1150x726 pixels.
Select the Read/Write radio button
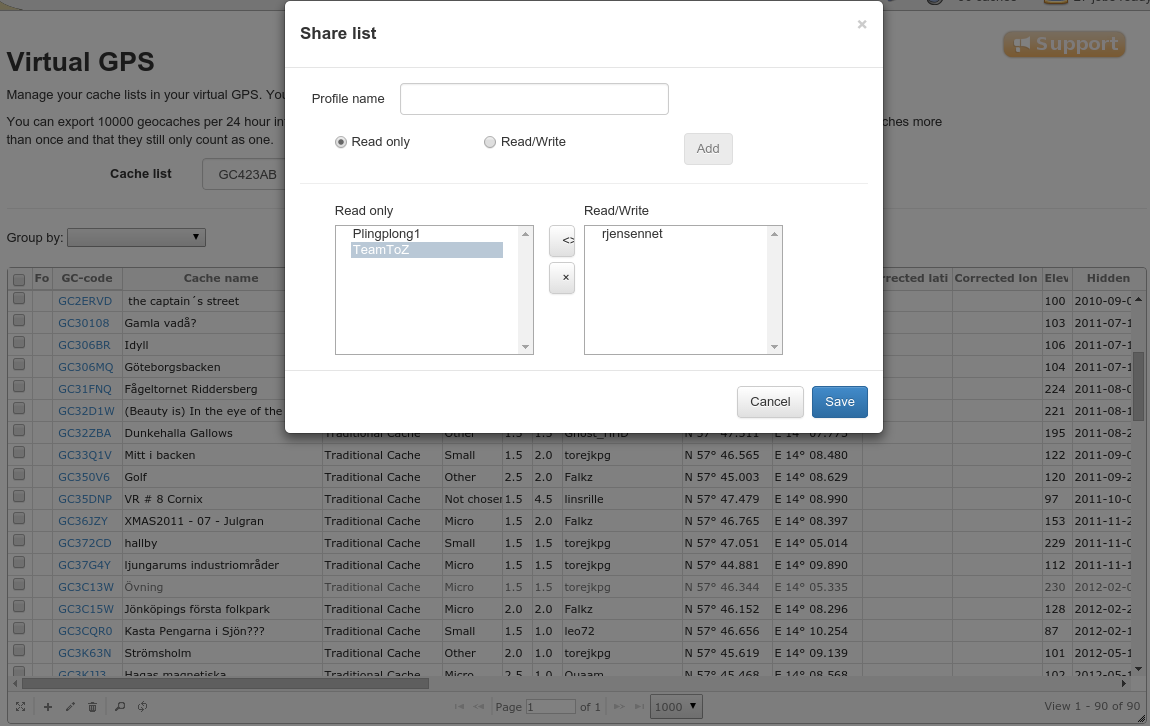point(490,142)
